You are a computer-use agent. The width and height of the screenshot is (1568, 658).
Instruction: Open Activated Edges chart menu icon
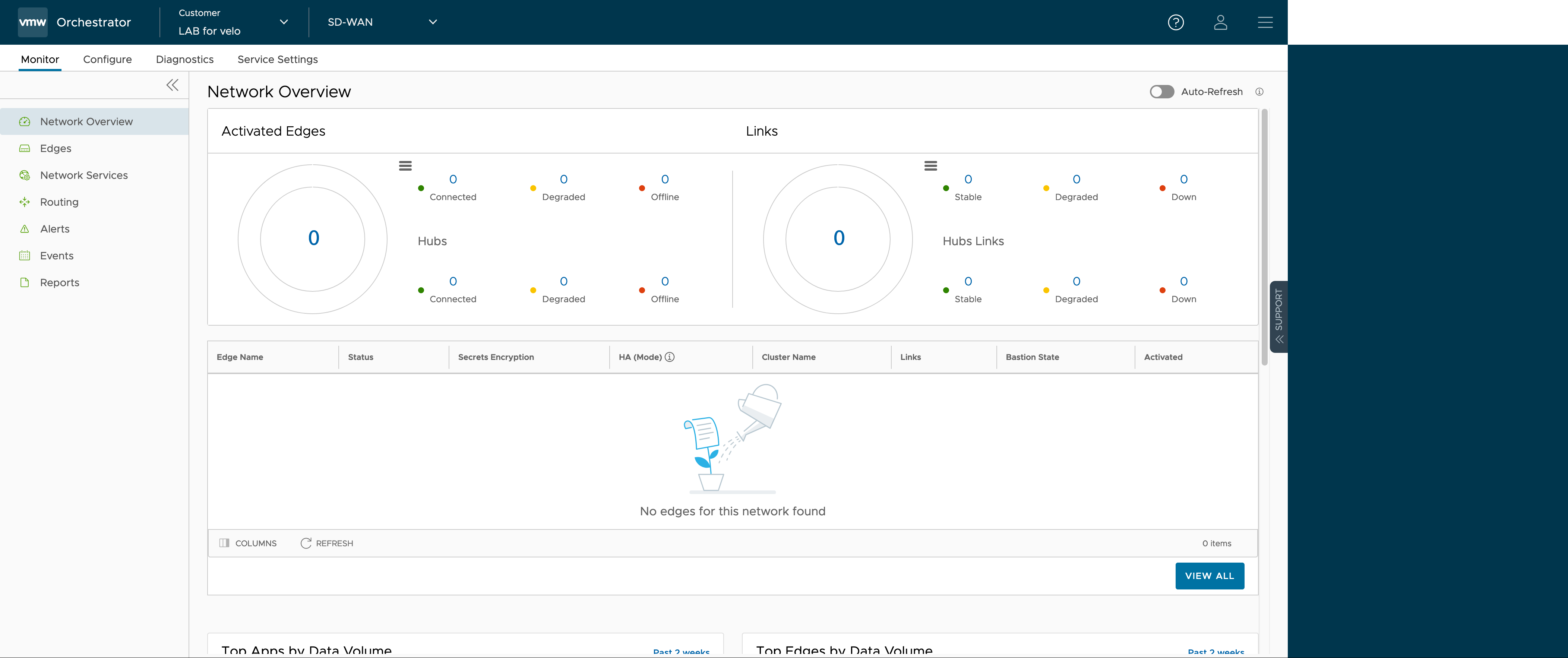tap(405, 165)
